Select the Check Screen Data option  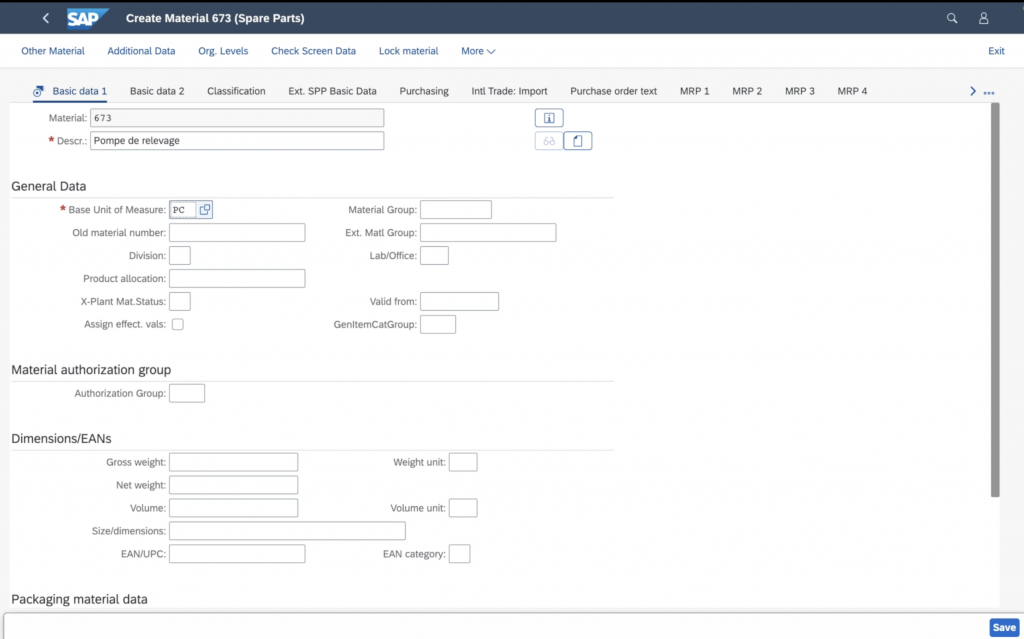(313, 51)
